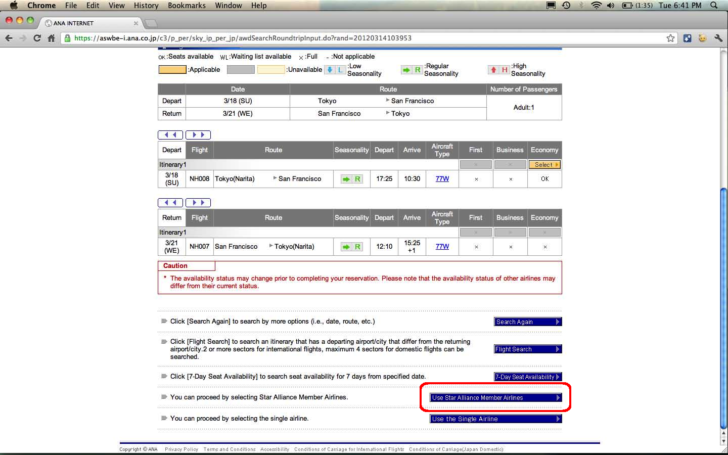
Task: Click the OK economy availability cell
Action: (x=545, y=179)
